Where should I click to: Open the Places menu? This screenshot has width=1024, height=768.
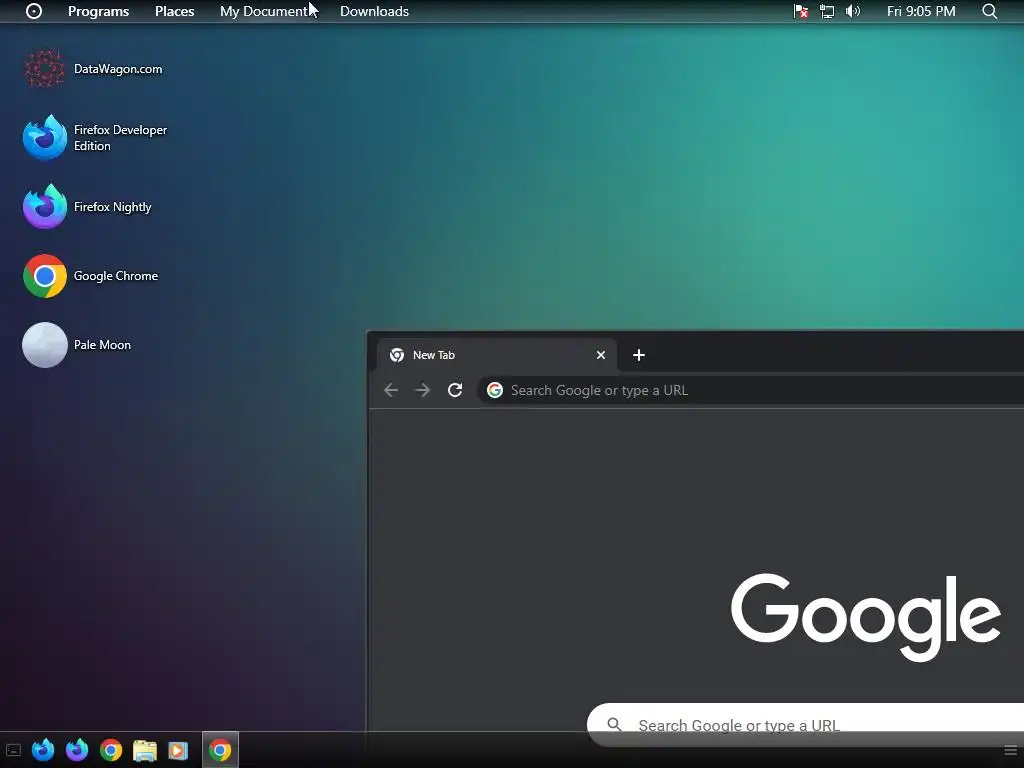(x=174, y=11)
